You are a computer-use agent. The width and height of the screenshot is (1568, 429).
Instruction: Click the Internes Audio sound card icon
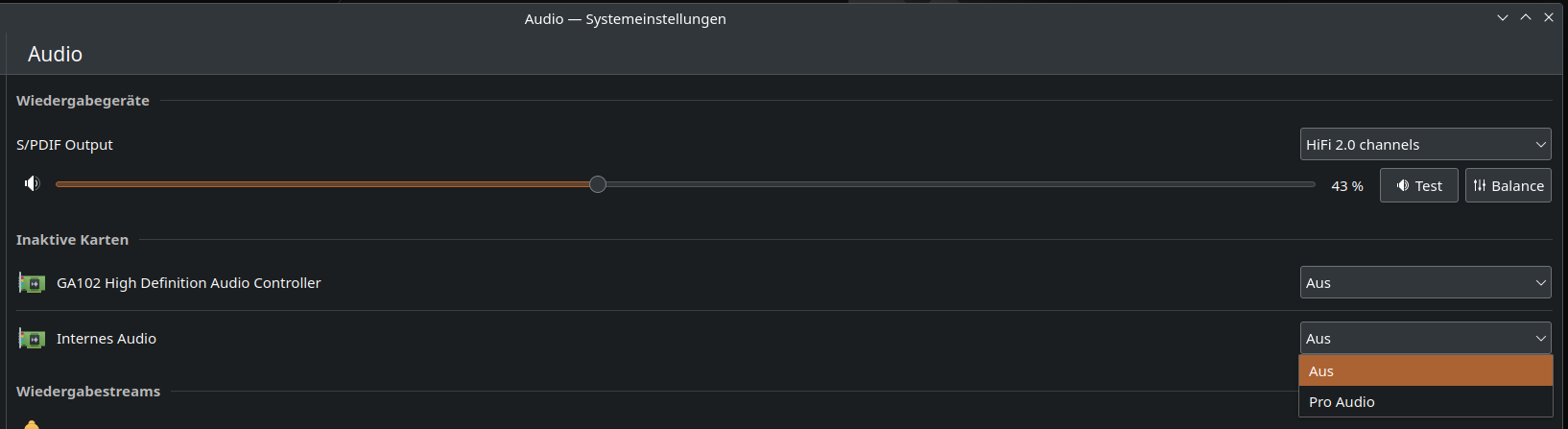(32, 339)
